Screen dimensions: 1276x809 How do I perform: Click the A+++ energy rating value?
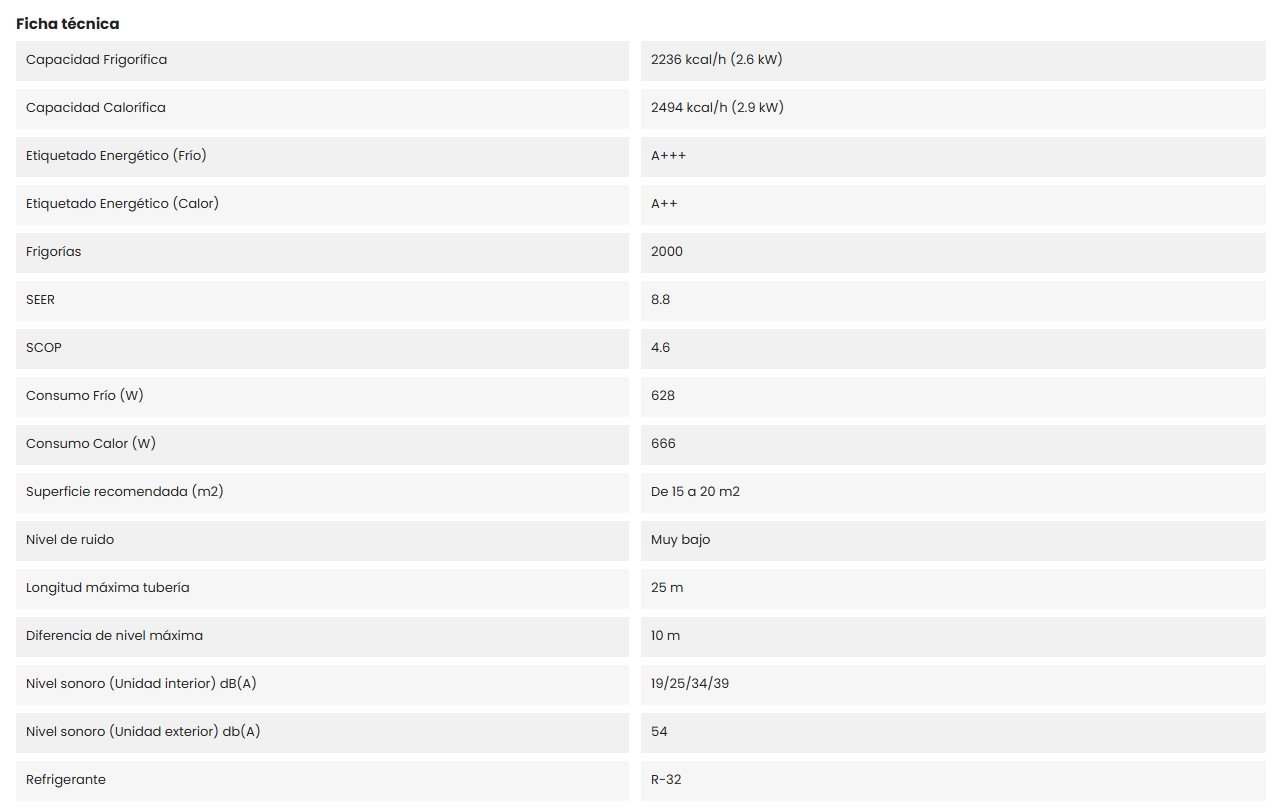click(668, 156)
